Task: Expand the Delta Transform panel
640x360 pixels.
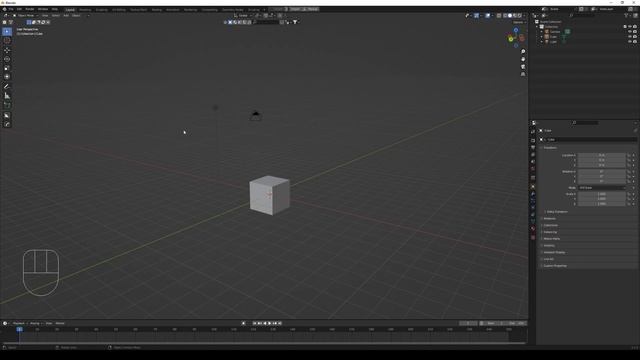Action: (x=557, y=212)
